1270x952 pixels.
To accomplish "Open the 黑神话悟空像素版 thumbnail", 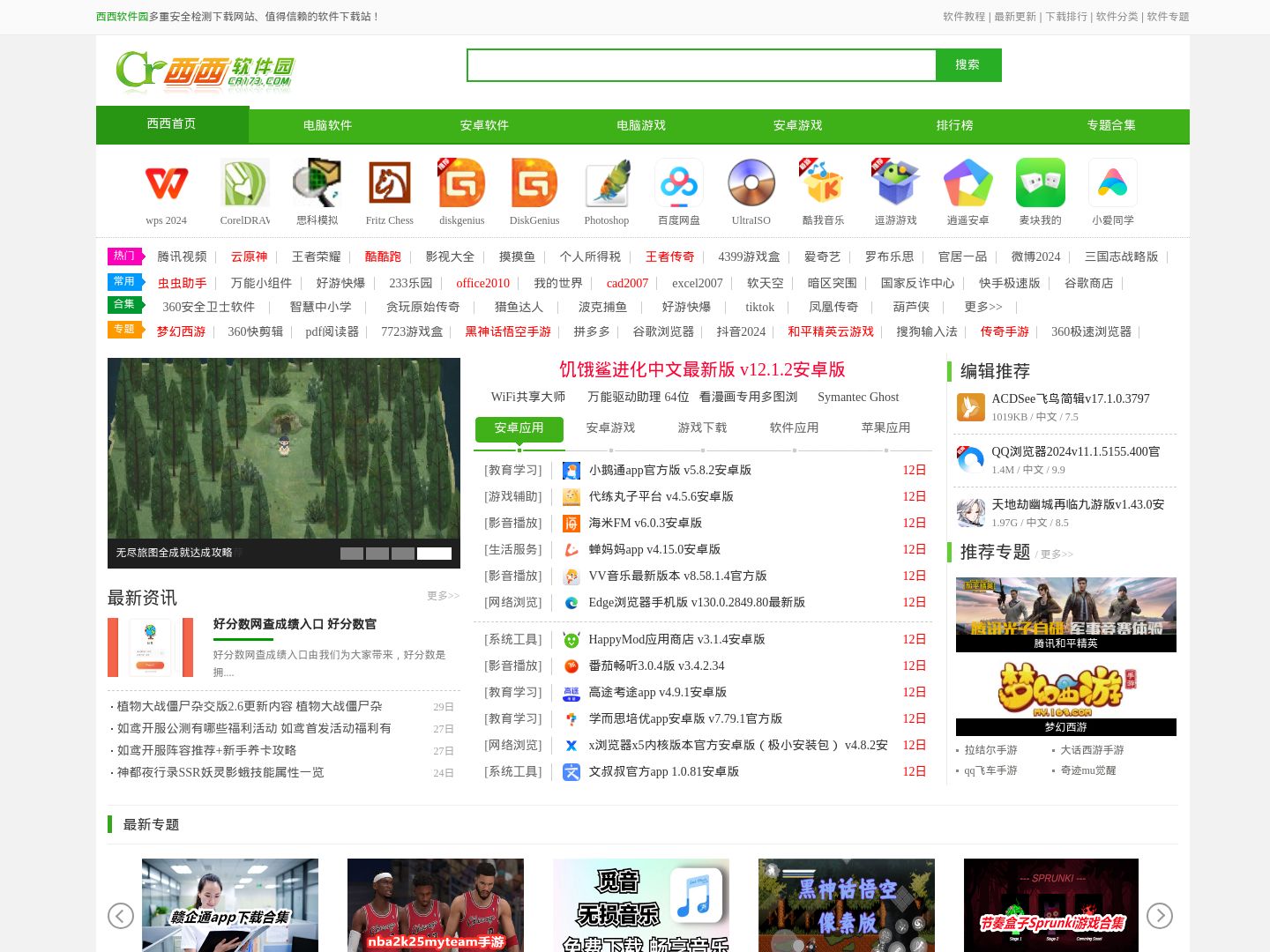I will coord(847,905).
